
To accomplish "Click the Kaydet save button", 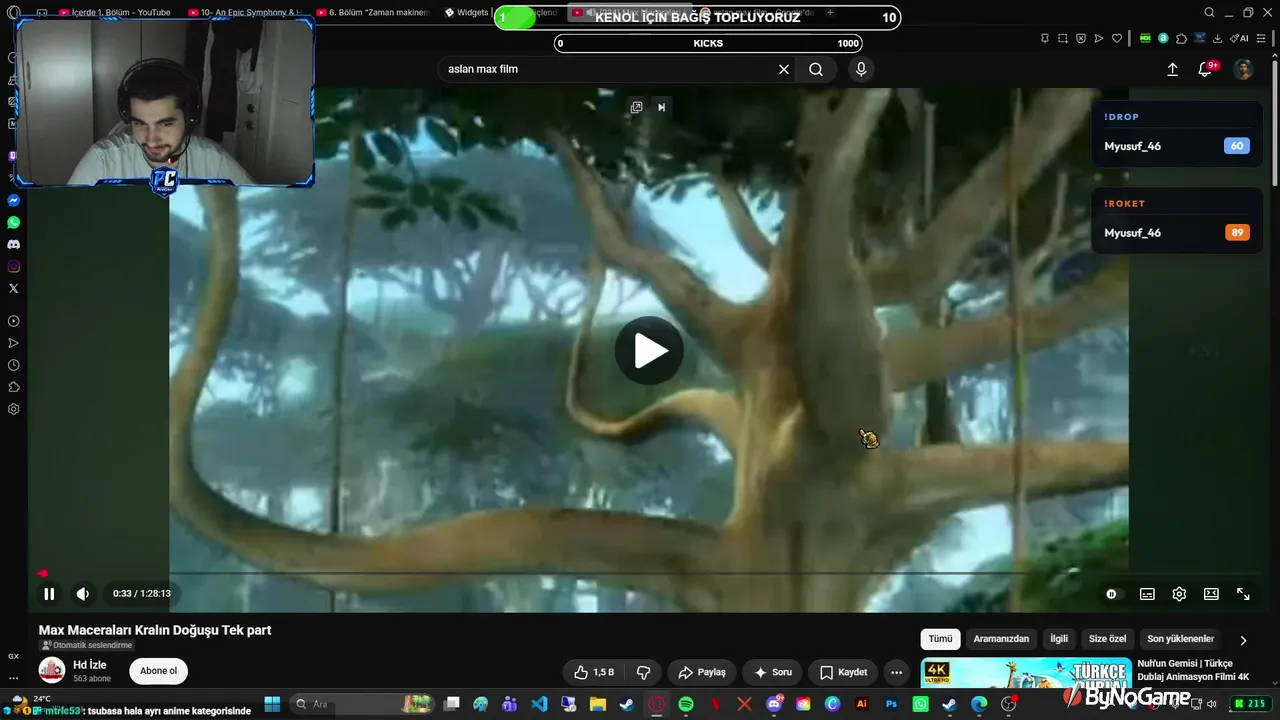I will 843,672.
